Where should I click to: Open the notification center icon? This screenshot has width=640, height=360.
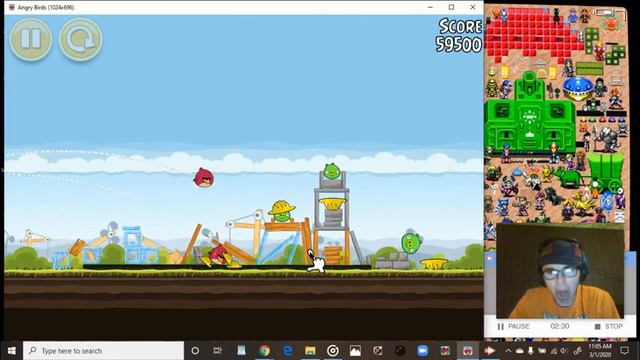pos(624,351)
